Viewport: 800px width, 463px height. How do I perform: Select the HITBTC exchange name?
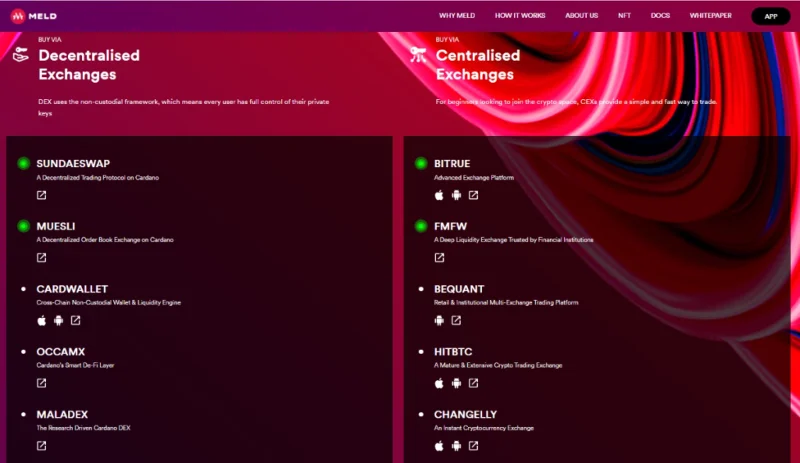[453, 352]
